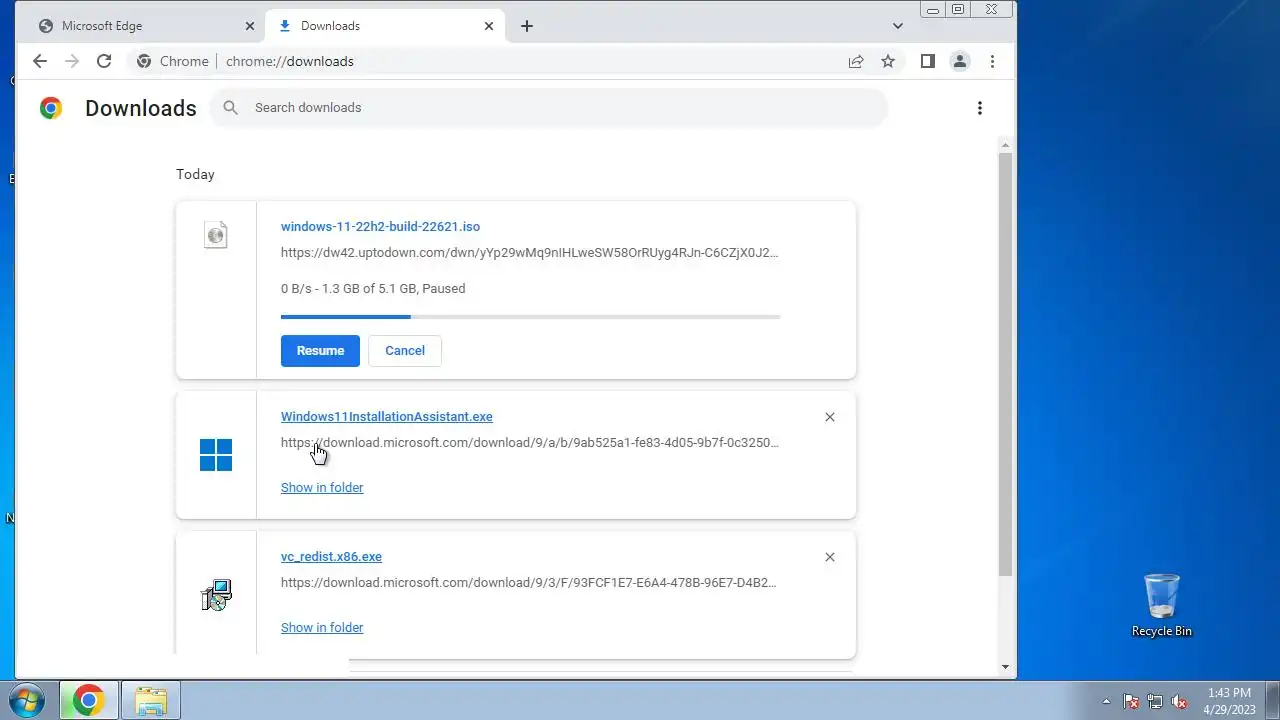Remove vc_redist.x86.exe from the list
The image size is (1280, 720).
829,557
